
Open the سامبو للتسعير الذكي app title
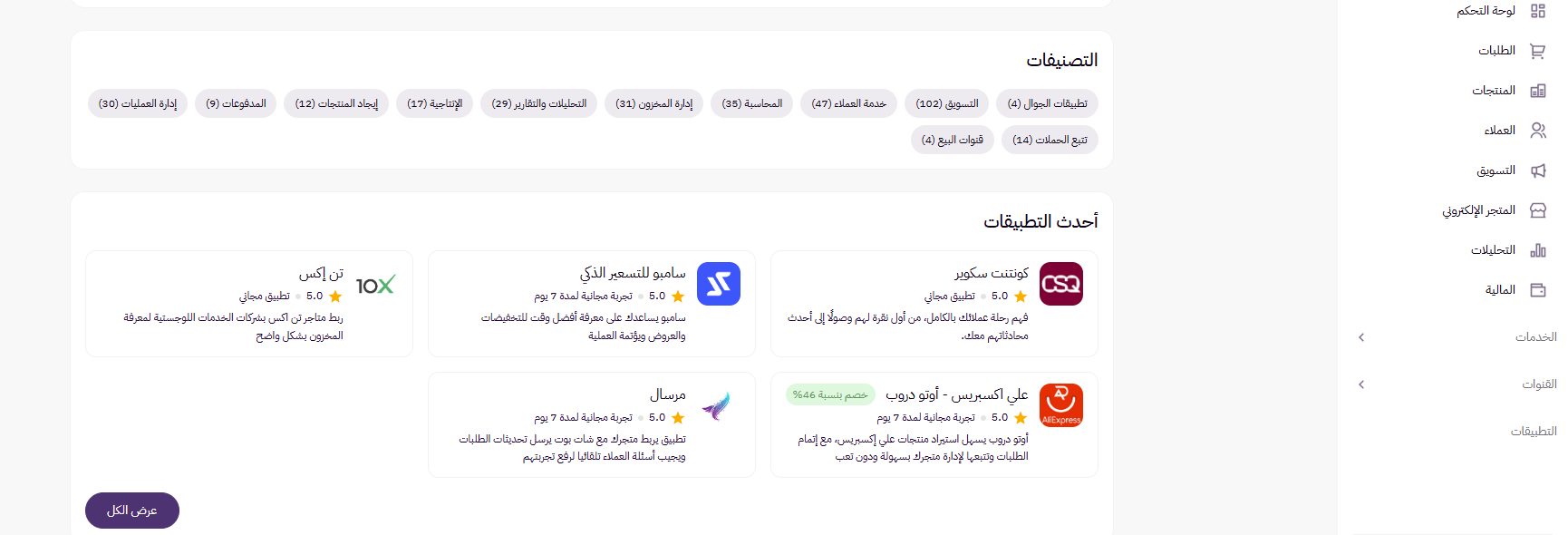(633, 273)
